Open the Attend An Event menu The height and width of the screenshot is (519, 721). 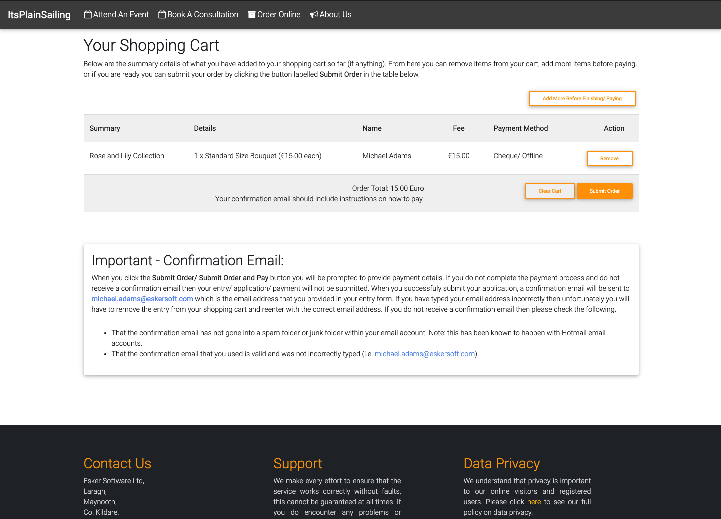coord(122,15)
